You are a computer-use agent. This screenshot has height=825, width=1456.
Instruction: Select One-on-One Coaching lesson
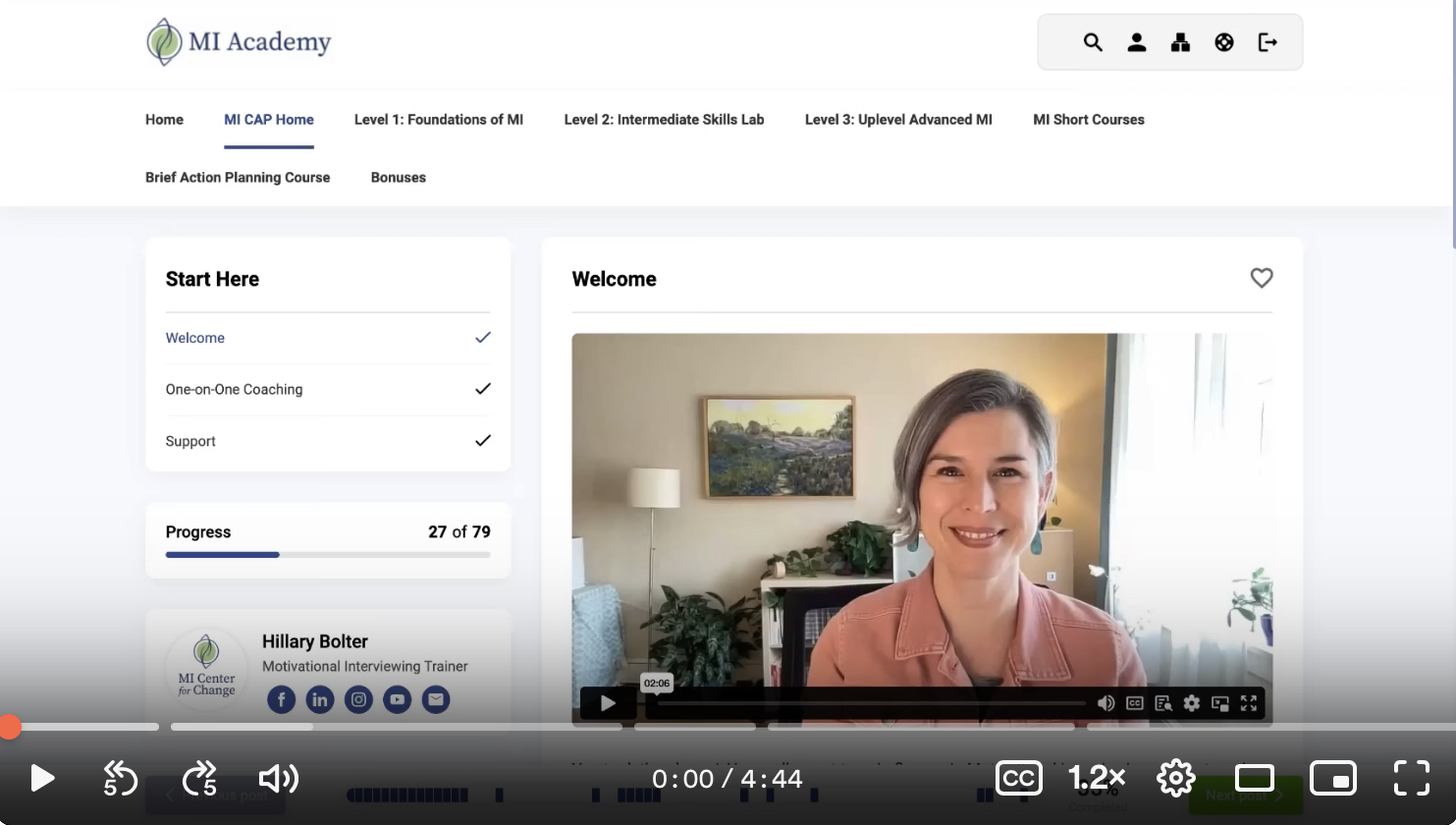234,390
